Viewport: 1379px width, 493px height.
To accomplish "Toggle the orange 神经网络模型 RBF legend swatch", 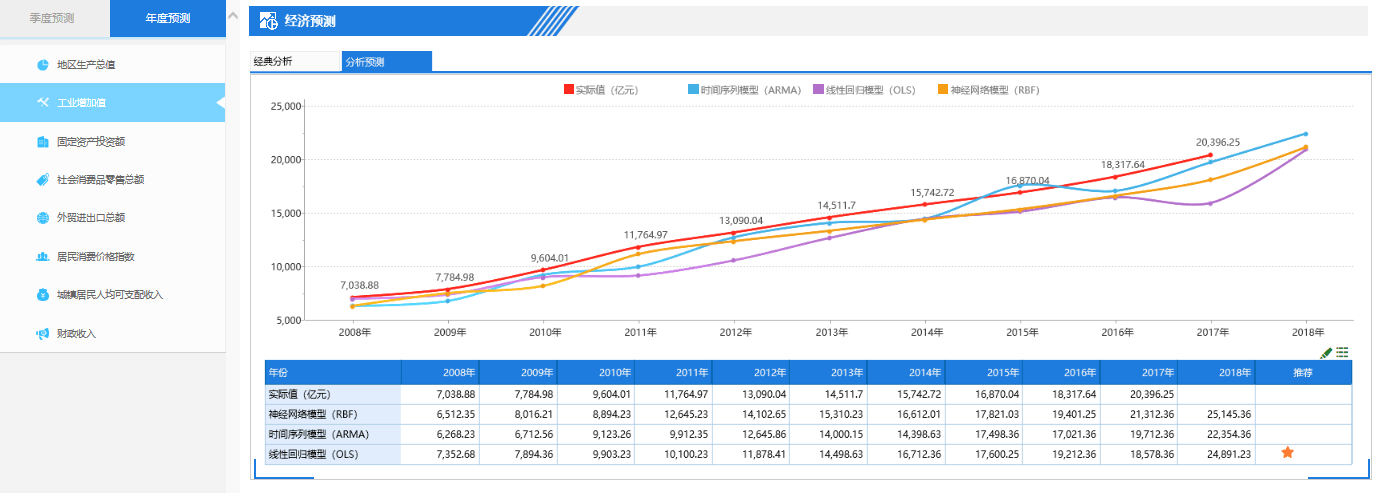I will (x=943, y=89).
